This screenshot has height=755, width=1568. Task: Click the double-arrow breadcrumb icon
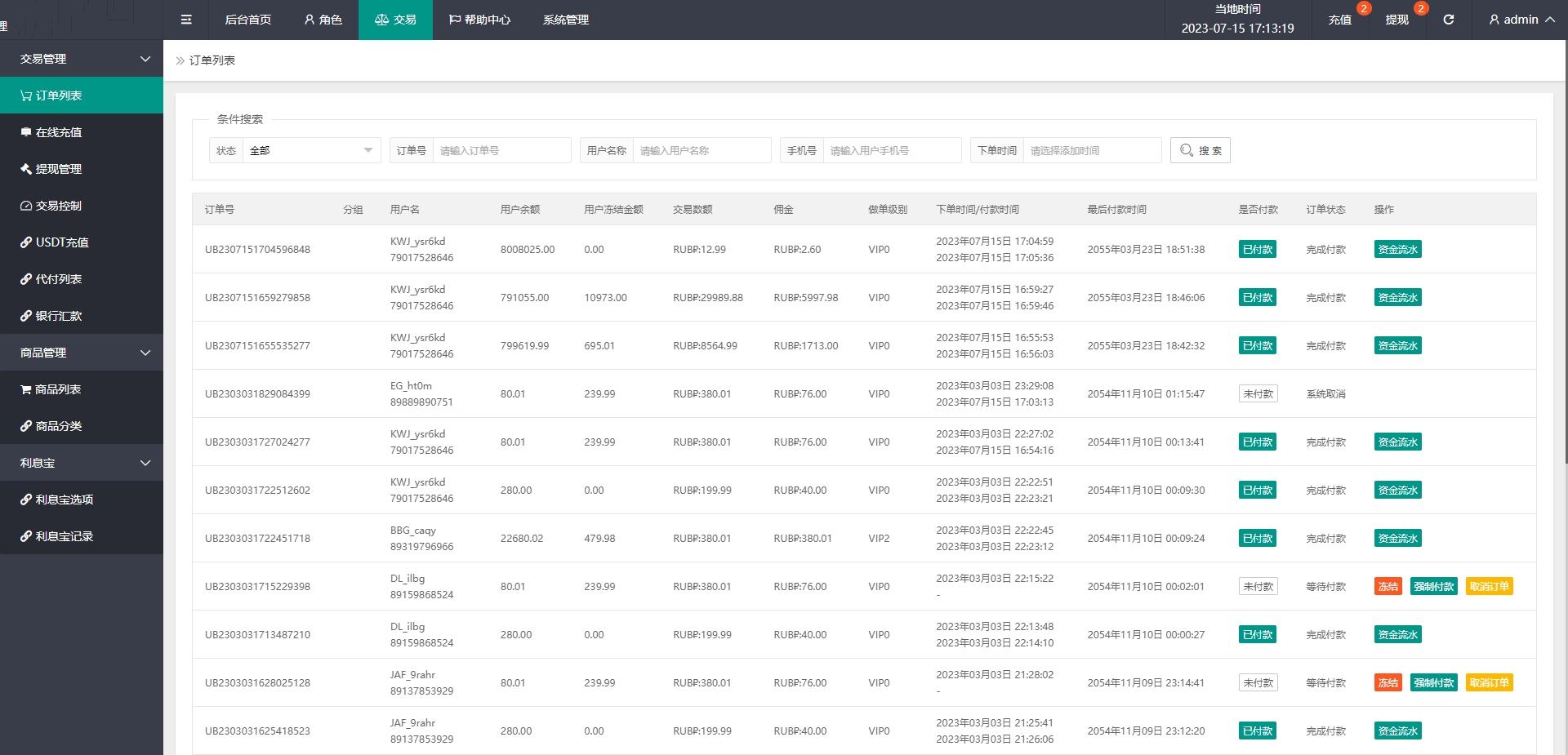180,60
